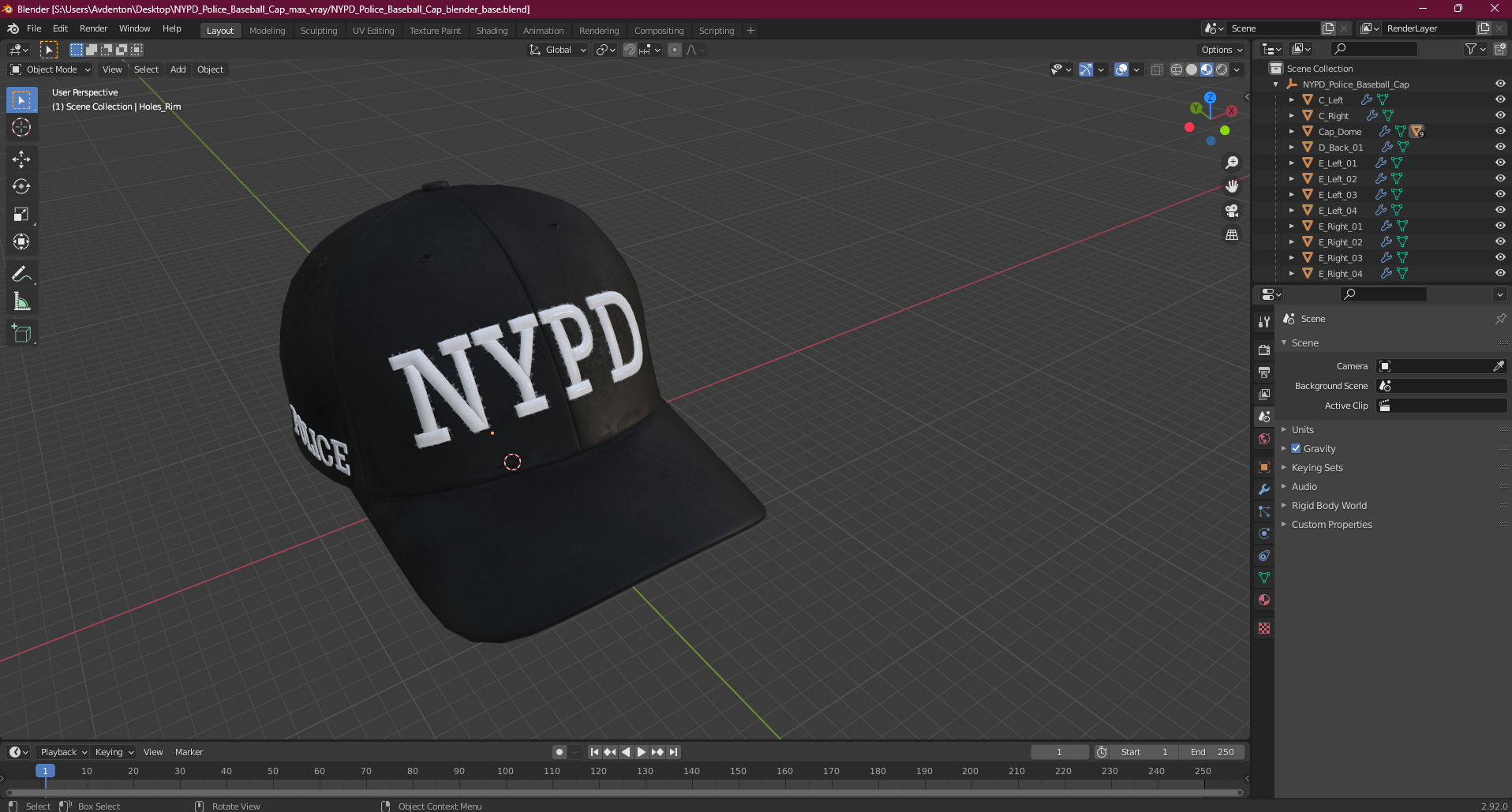The width and height of the screenshot is (1512, 812).
Task: Click the current frame number field
Action: [x=1059, y=752]
